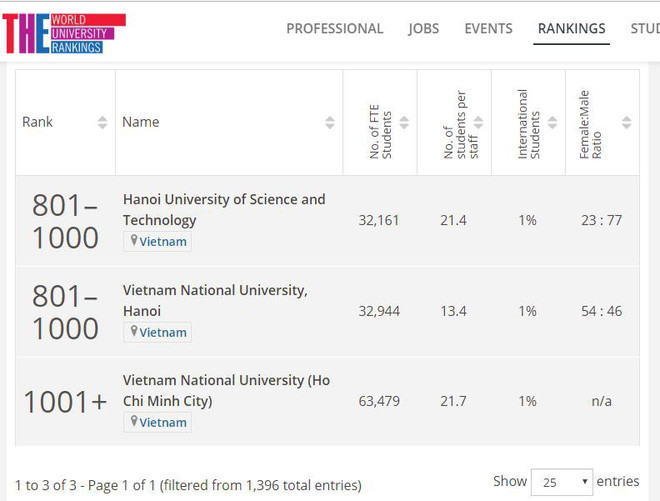
Task: Open the Professional menu
Action: pos(334,28)
